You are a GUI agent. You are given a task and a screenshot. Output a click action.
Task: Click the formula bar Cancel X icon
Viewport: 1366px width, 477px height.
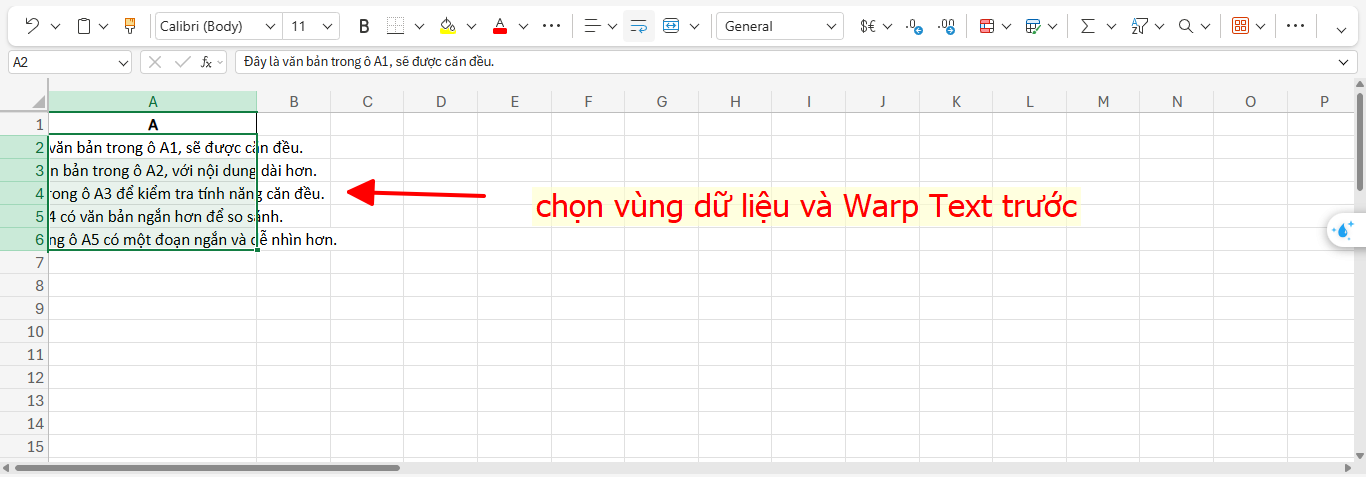click(155, 62)
